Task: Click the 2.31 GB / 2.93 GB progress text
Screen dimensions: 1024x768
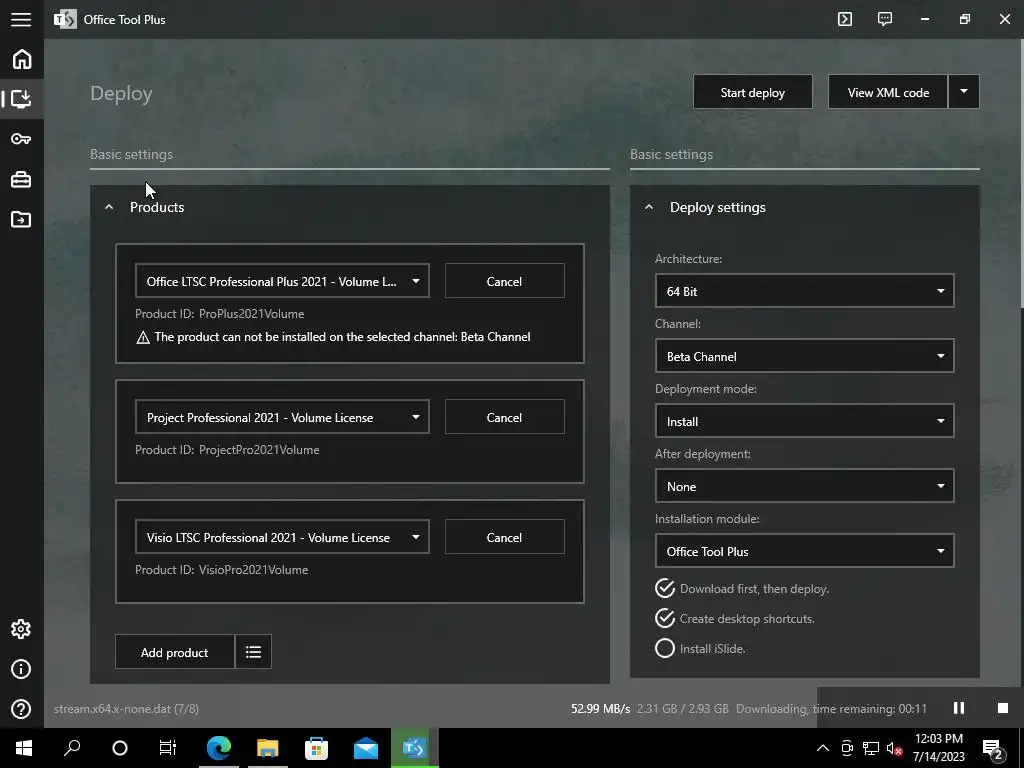Action: tap(682, 709)
